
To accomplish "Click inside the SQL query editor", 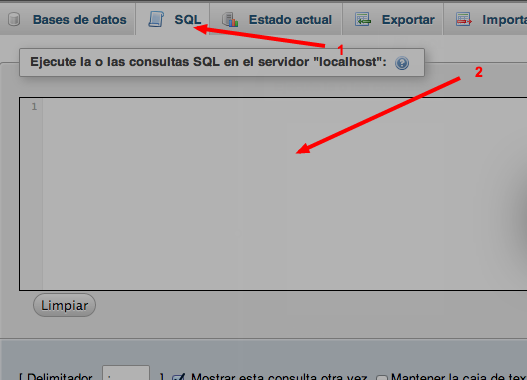I will [x=273, y=194].
